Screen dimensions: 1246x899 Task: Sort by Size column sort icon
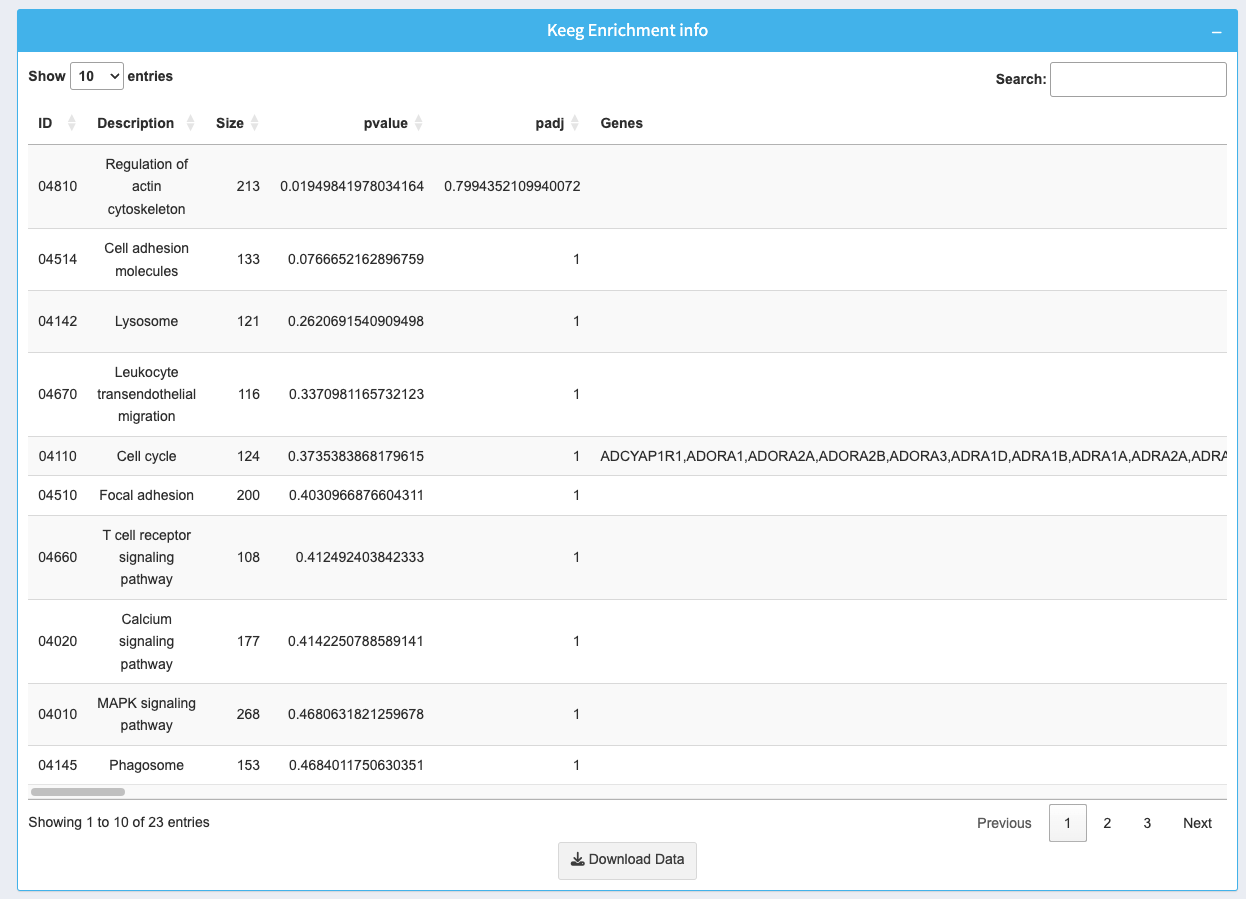pos(254,123)
